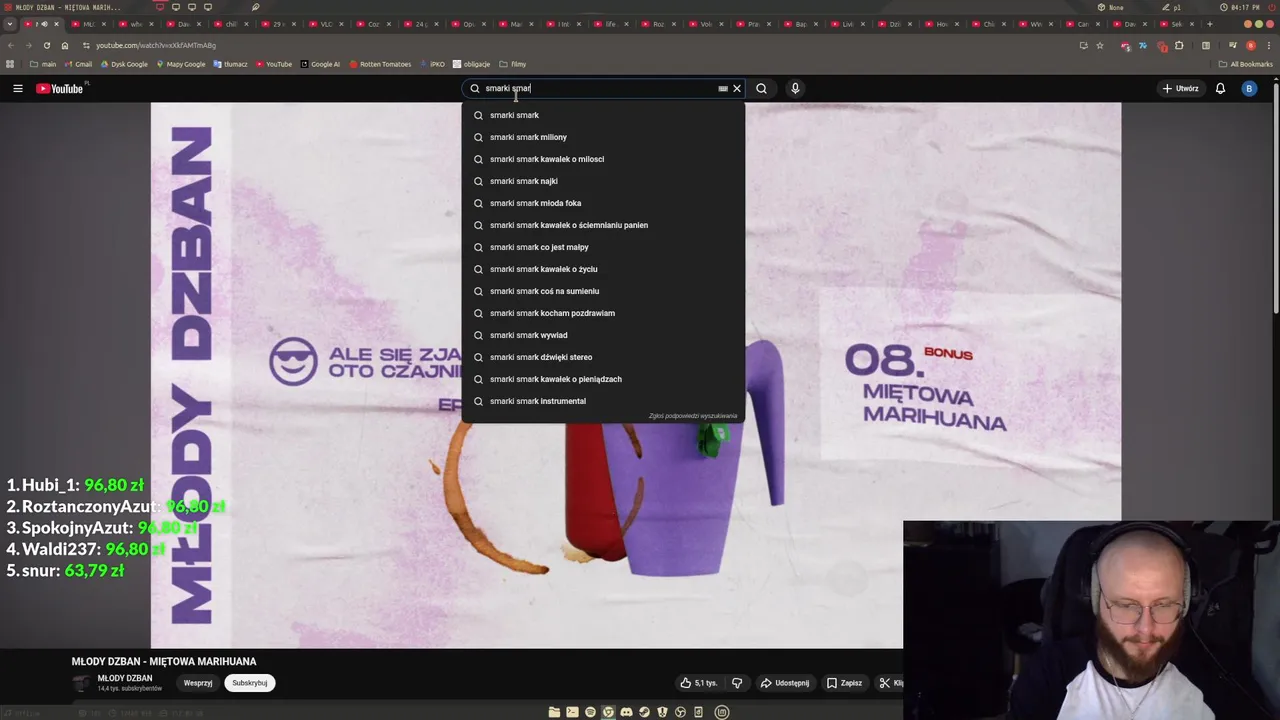Select suggestion "smarki smark kawałek o miłości"
Viewport: 1280px width, 720px height.
[604, 159]
